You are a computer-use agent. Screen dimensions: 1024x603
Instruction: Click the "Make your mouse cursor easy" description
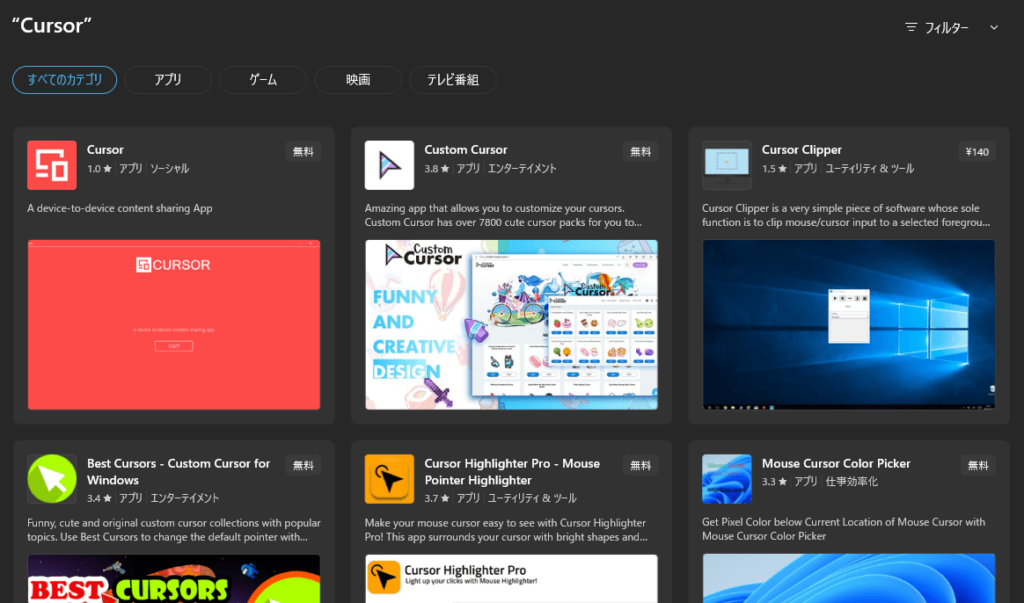click(506, 530)
